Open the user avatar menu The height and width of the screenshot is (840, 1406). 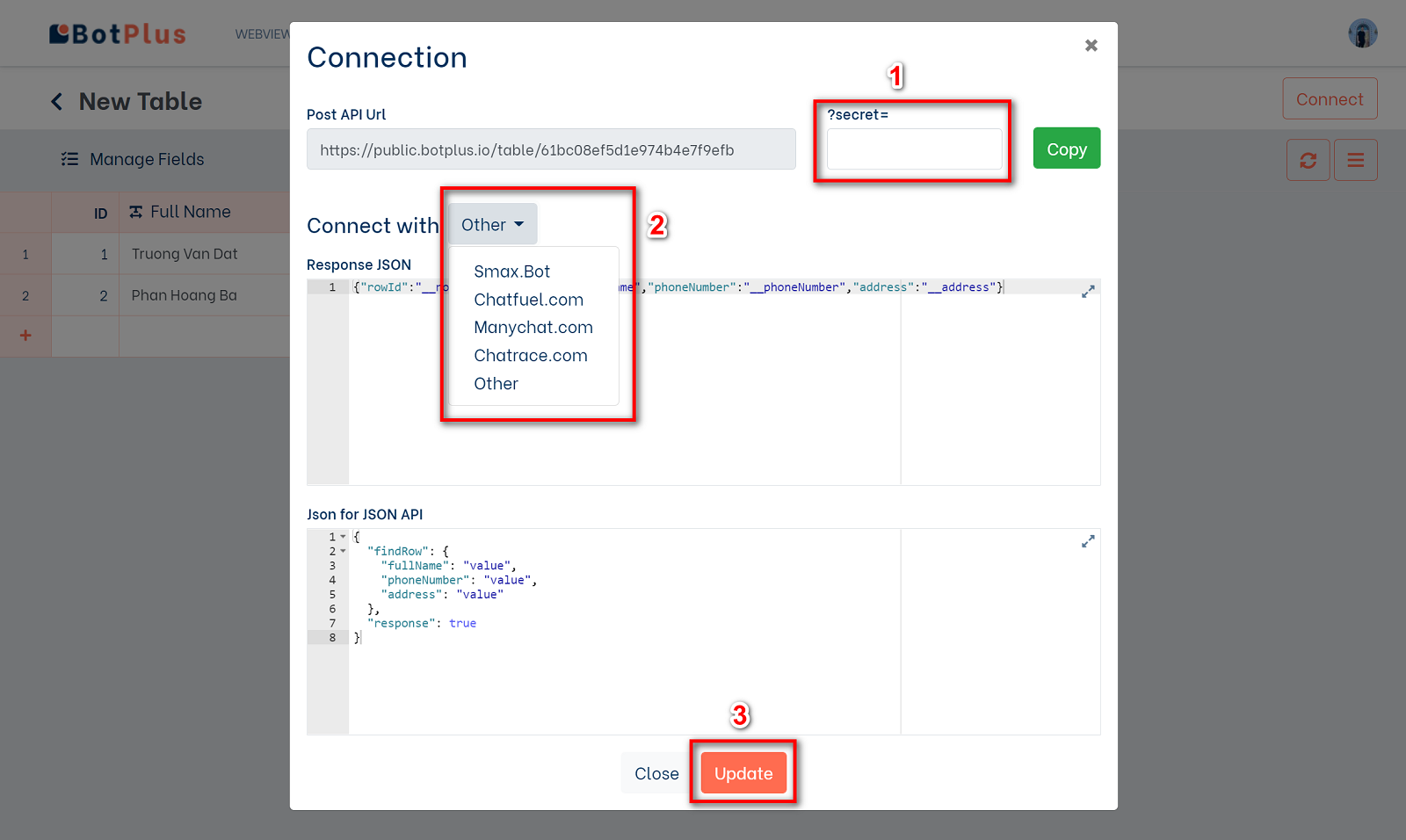tap(1363, 33)
